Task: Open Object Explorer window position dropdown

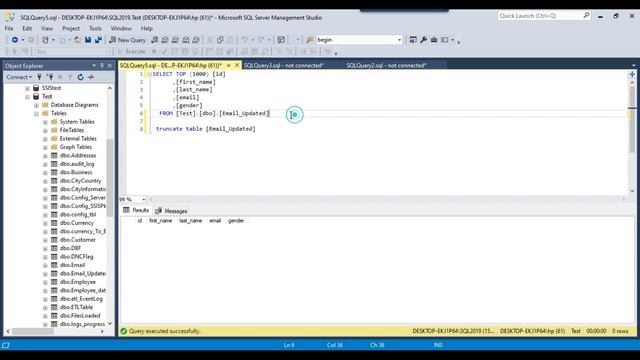Action: click(94, 66)
